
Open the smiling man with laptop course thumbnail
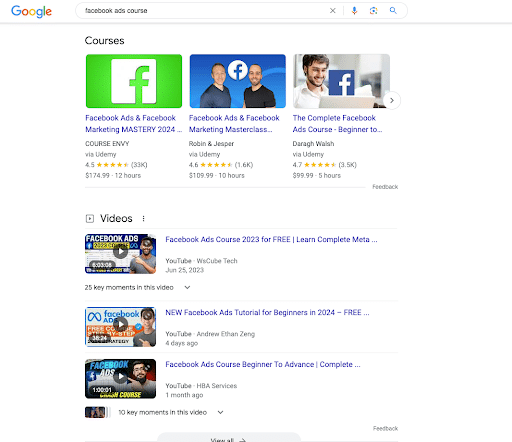341,81
